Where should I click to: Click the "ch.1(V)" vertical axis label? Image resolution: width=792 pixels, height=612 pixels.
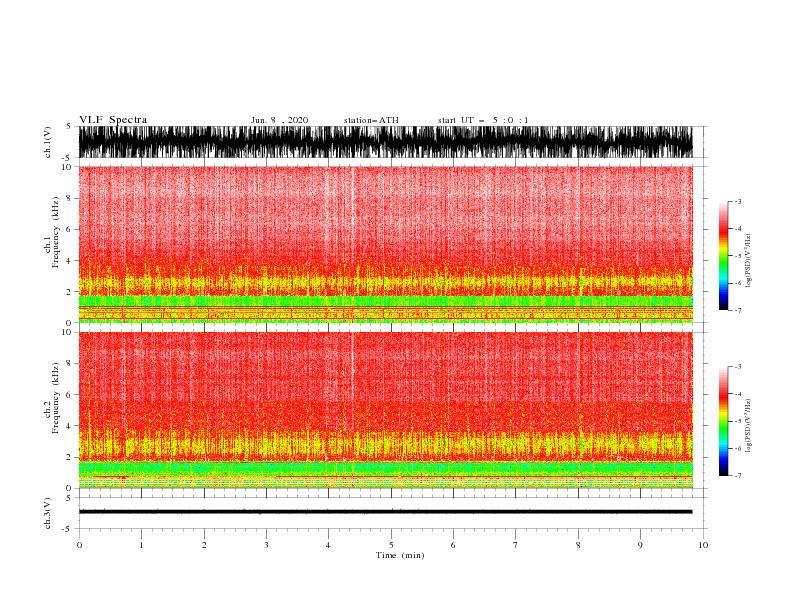click(48, 142)
